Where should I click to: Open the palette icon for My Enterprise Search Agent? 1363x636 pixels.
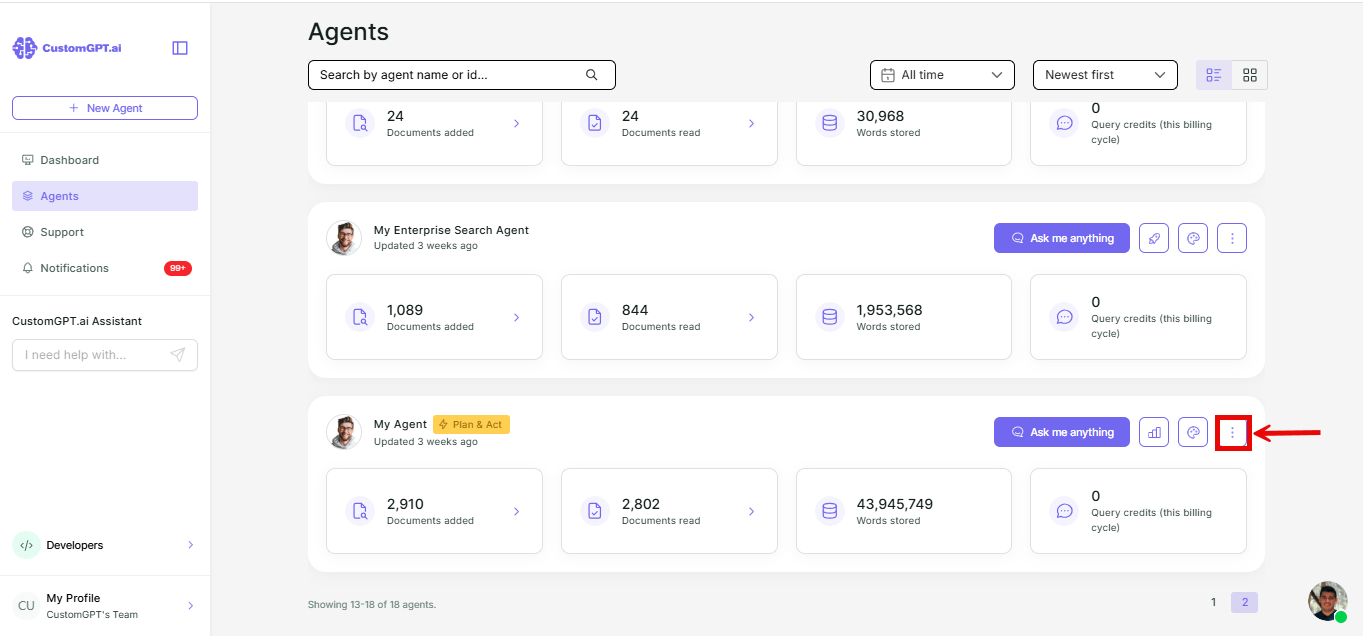[x=1193, y=238]
